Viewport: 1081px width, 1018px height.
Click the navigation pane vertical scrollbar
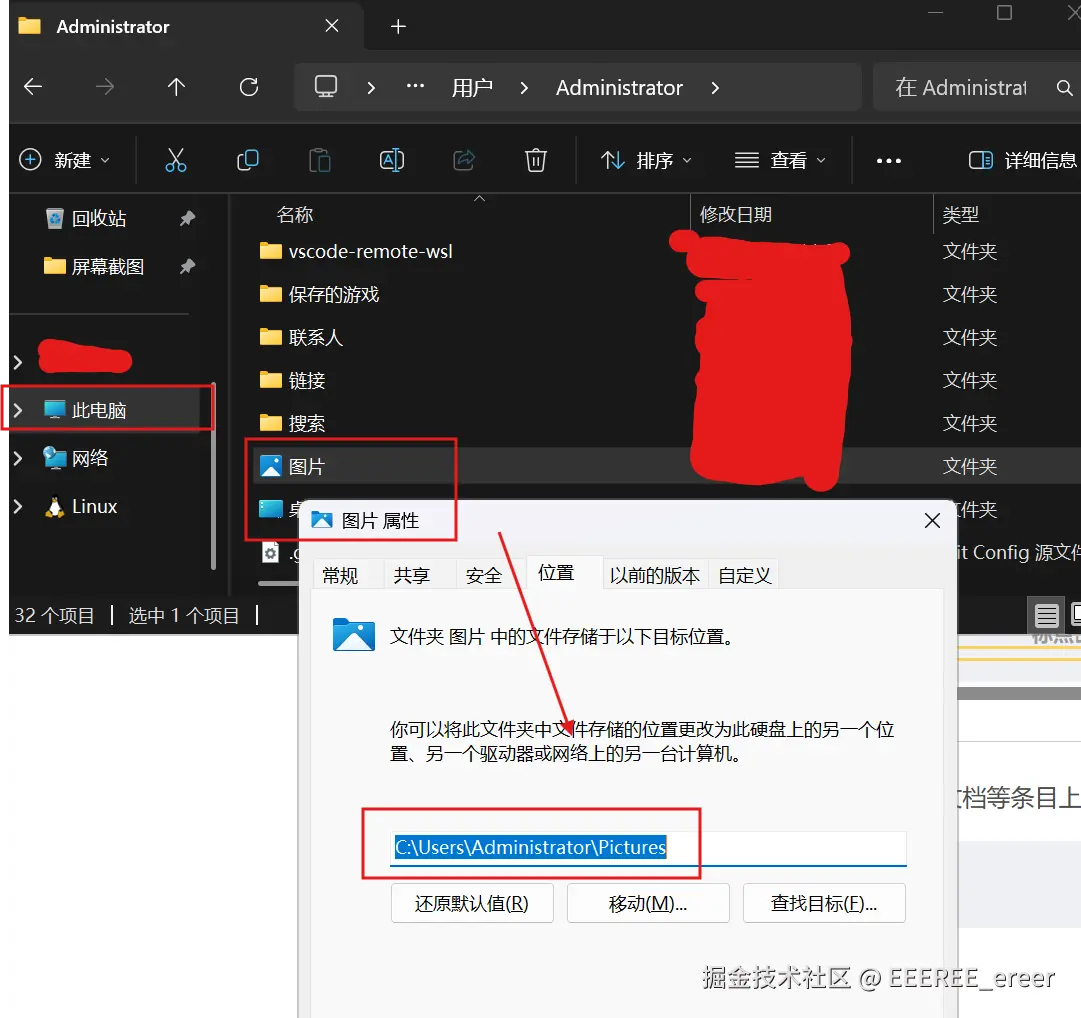click(x=213, y=476)
